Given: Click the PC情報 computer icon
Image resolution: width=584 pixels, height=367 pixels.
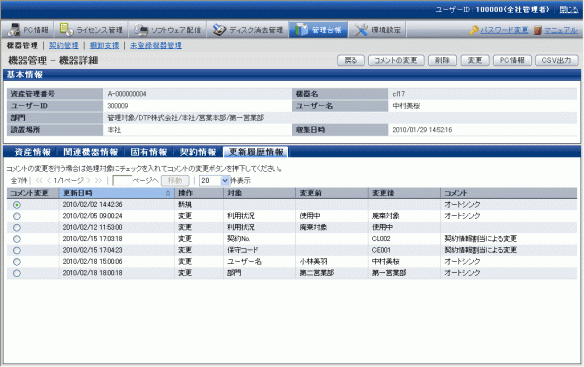Looking at the screenshot, I should click(x=14, y=30).
